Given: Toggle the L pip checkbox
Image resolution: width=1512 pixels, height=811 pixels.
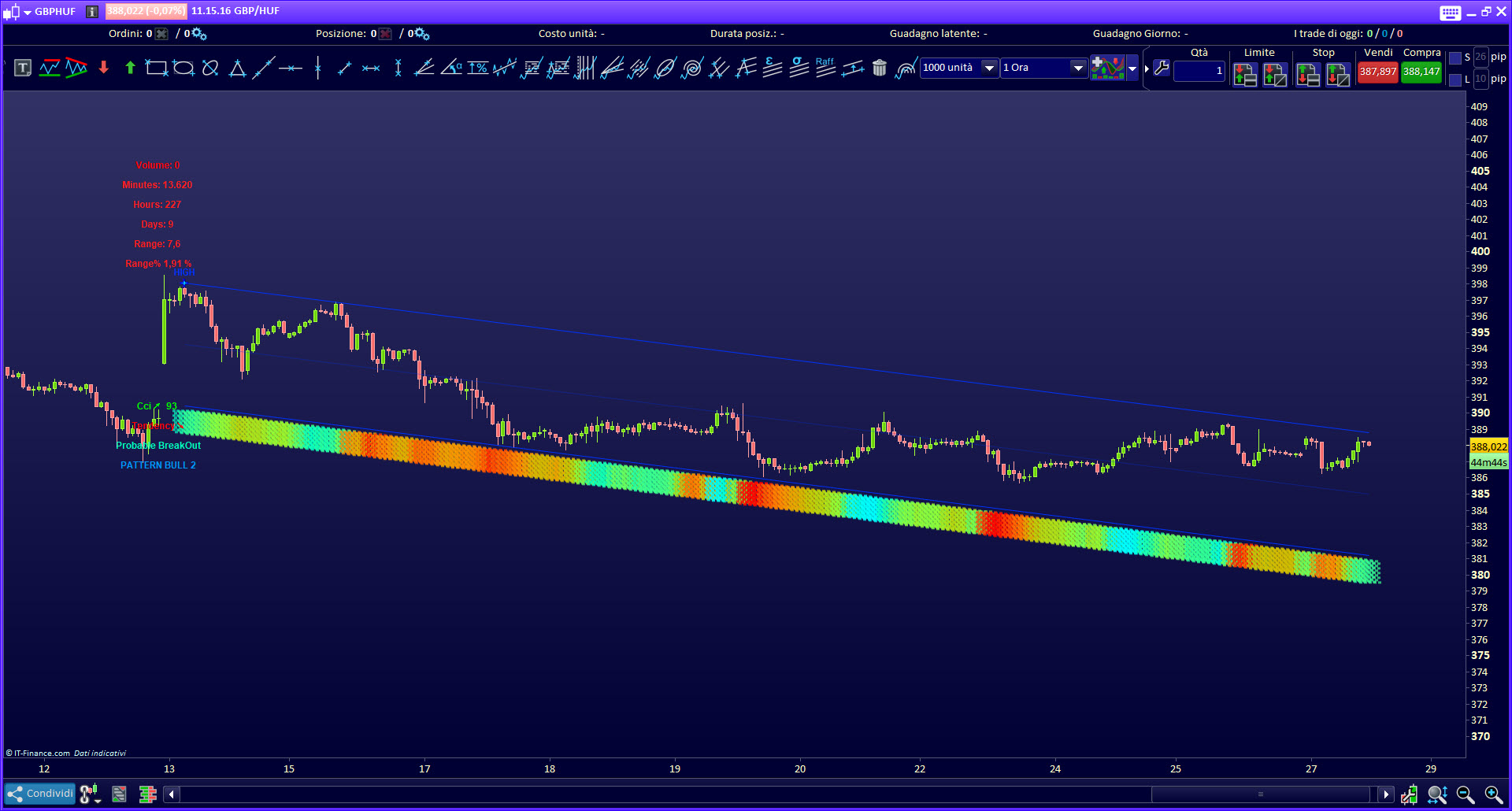Looking at the screenshot, I should (1455, 80).
